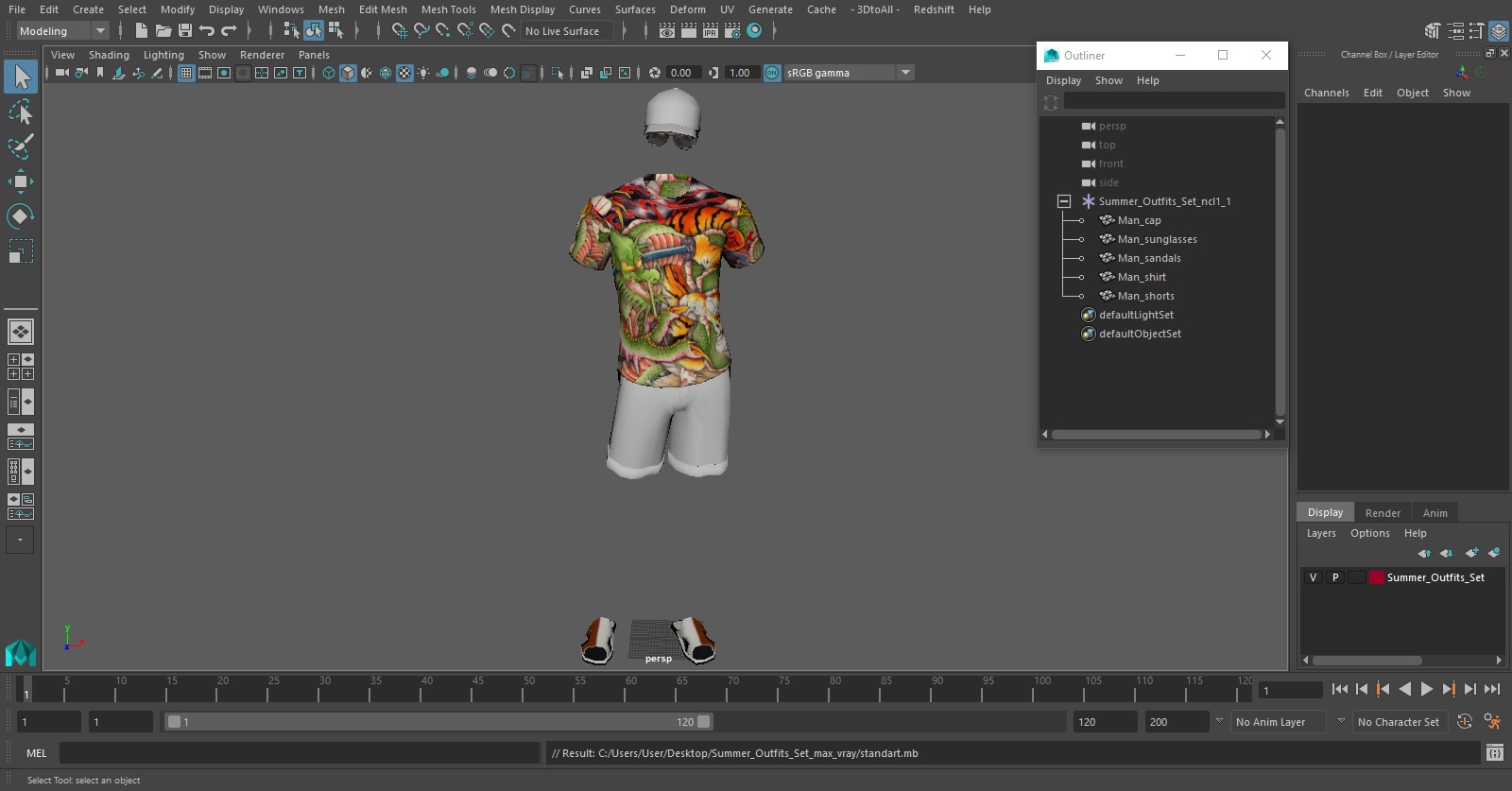This screenshot has height=791, width=1512.
Task: Go to start of playback range
Action: [1340, 690]
